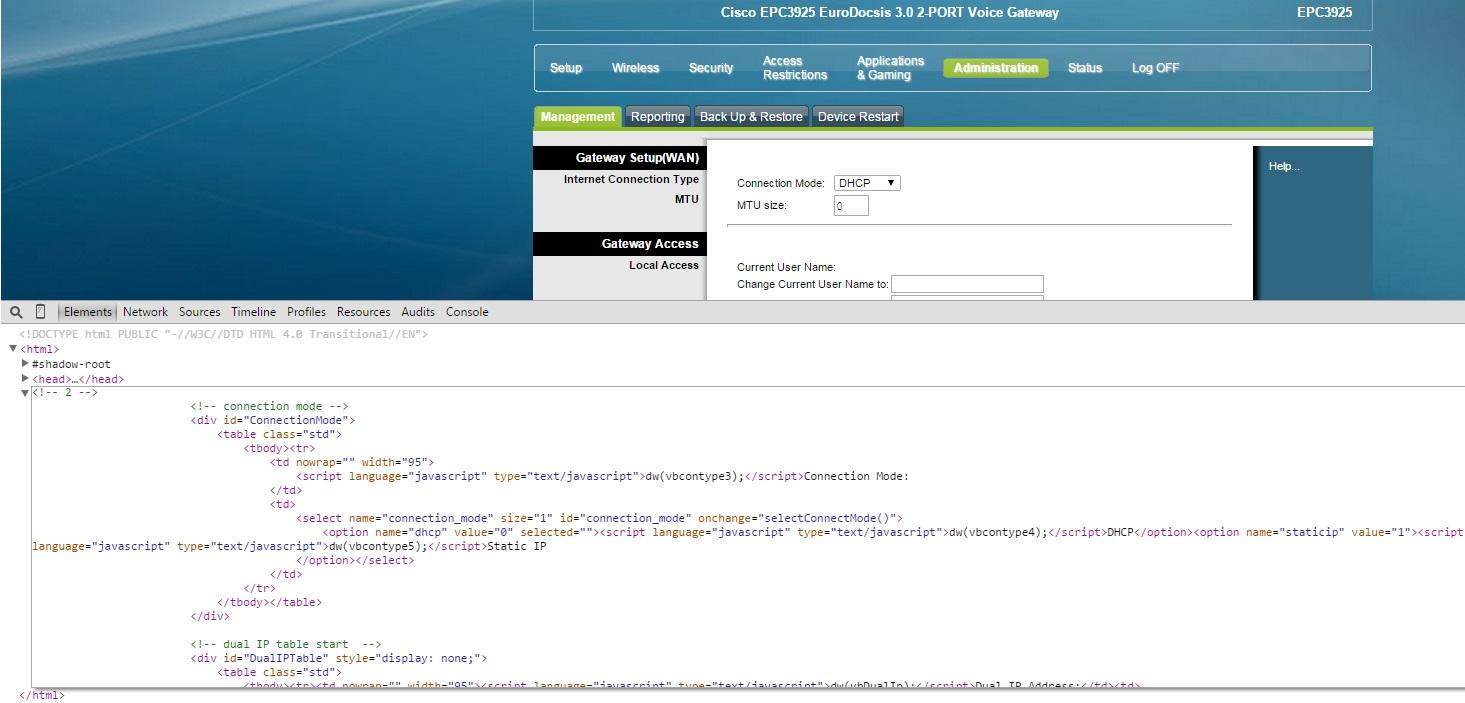
Task: Click the 'Gateway Access' section header
Action: pyautogui.click(x=620, y=244)
